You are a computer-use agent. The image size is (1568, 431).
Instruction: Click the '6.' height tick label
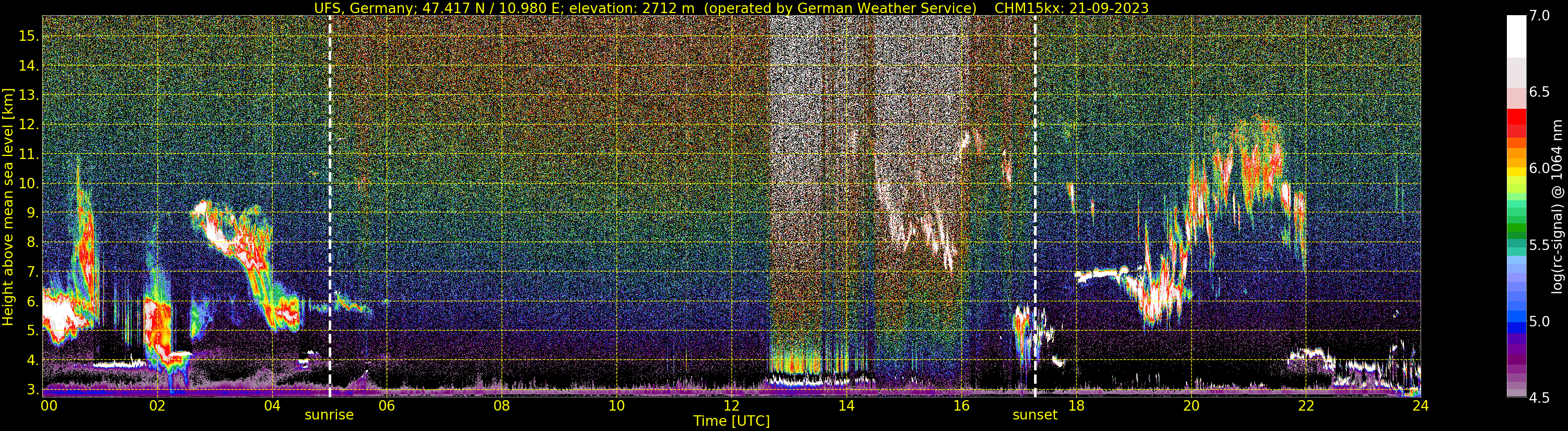pyautogui.click(x=33, y=301)
